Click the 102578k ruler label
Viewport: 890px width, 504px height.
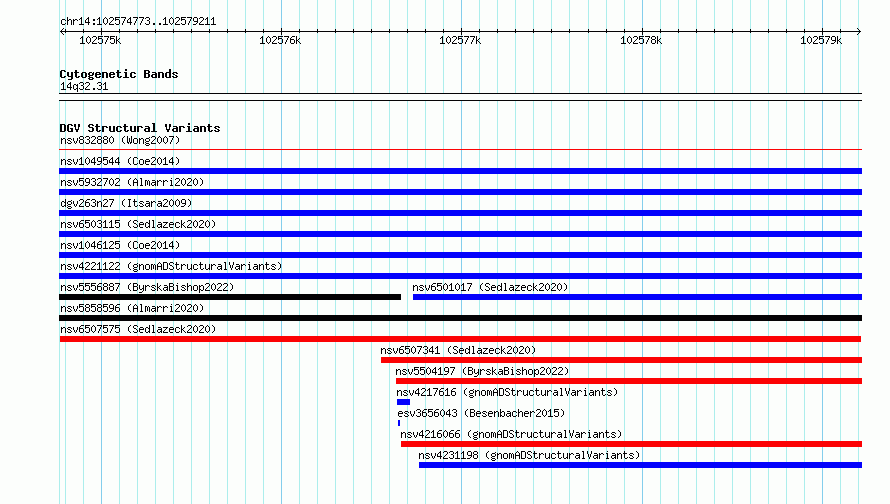pyautogui.click(x=641, y=40)
